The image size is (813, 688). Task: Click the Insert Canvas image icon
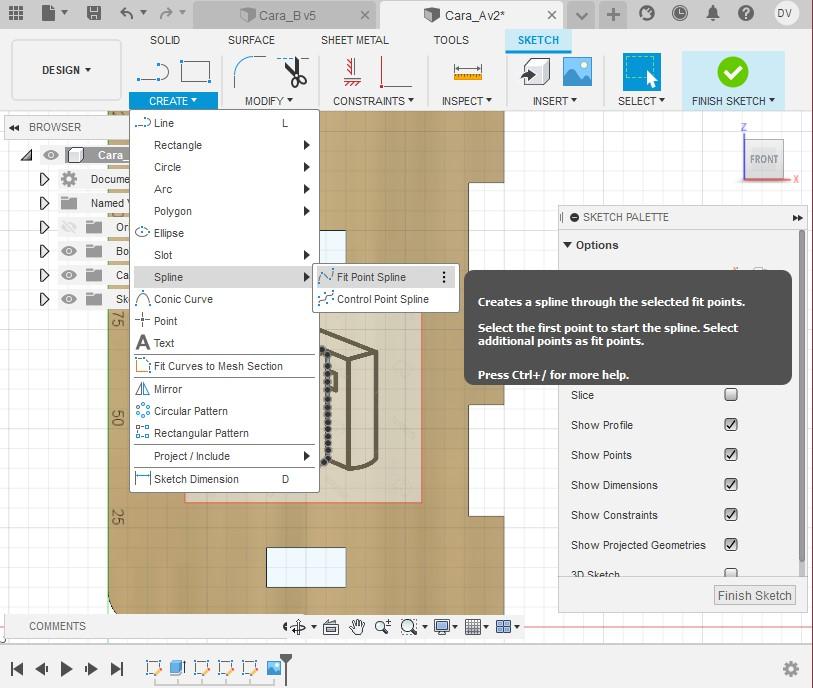(x=577, y=72)
